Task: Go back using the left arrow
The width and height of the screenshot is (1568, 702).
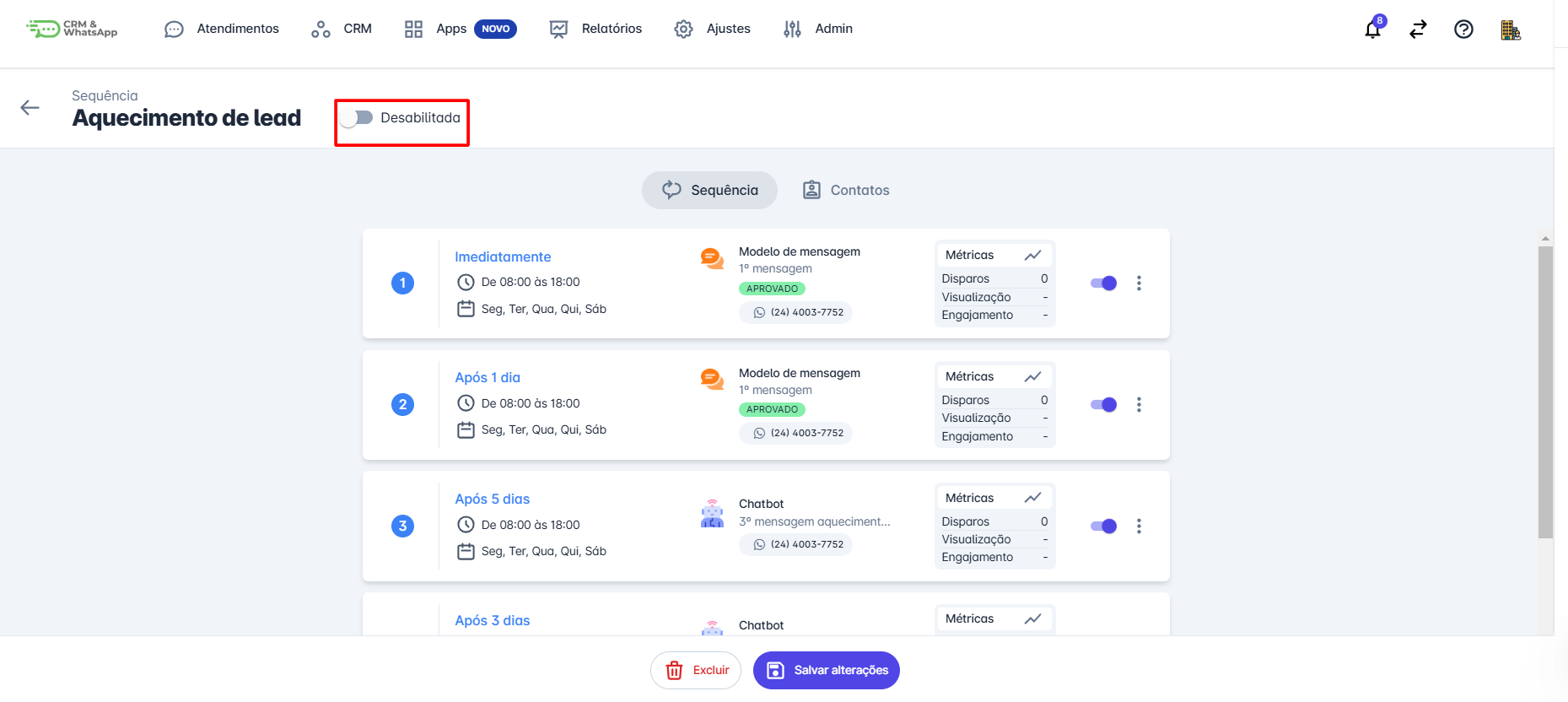Action: pyautogui.click(x=30, y=107)
